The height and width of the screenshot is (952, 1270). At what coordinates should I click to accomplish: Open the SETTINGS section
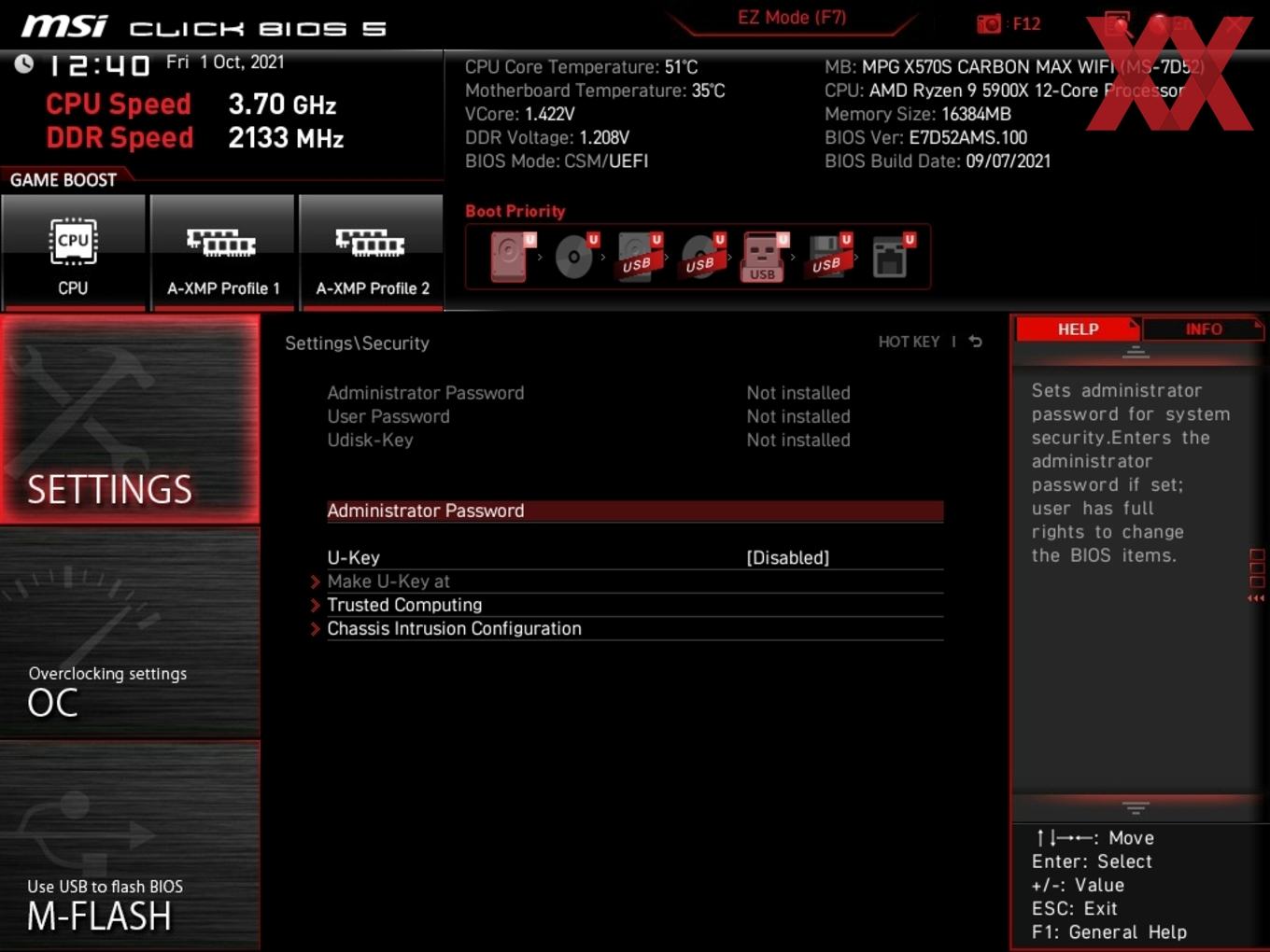(130, 419)
